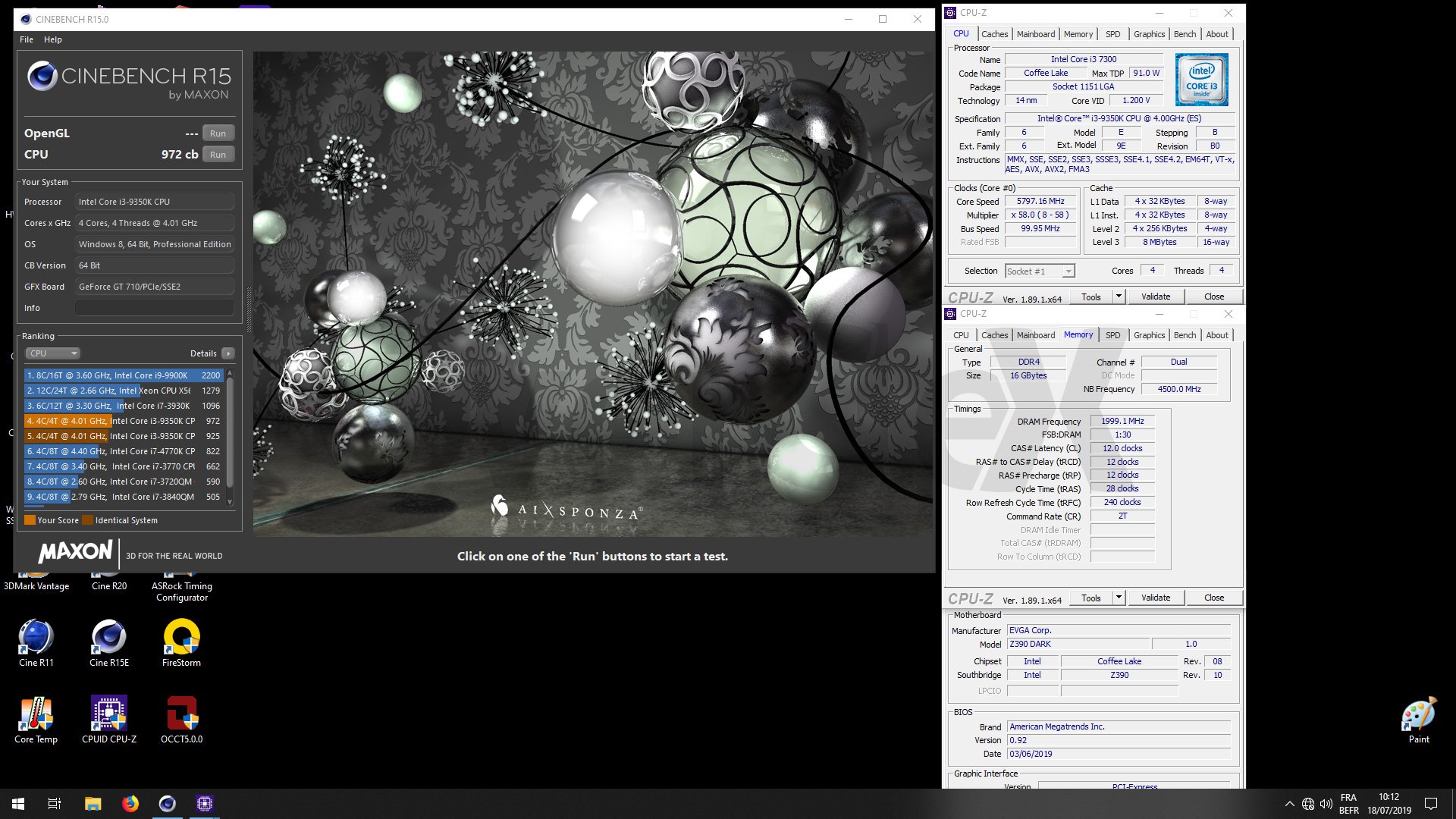Screen dimensions: 1456x819
Task: Open the OCCT5.0.0 desktop shortcut
Action: pos(181,720)
